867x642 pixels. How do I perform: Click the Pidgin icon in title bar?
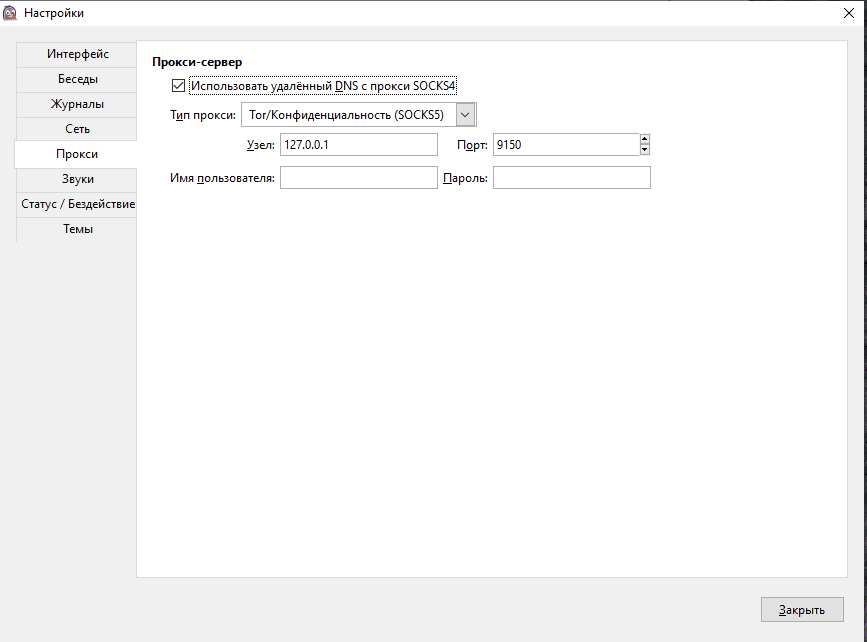tap(9, 13)
